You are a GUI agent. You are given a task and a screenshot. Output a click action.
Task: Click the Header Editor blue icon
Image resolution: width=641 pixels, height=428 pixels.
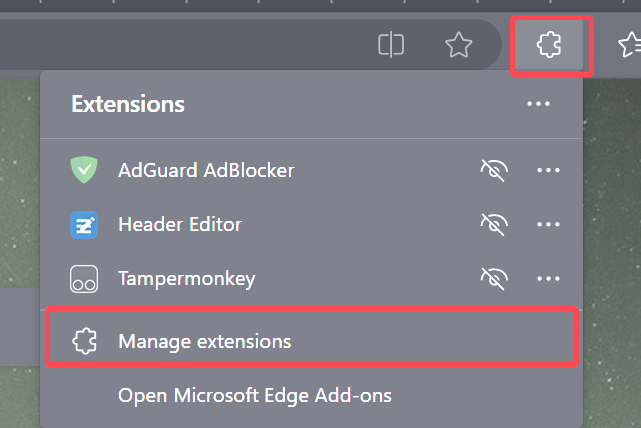84,224
